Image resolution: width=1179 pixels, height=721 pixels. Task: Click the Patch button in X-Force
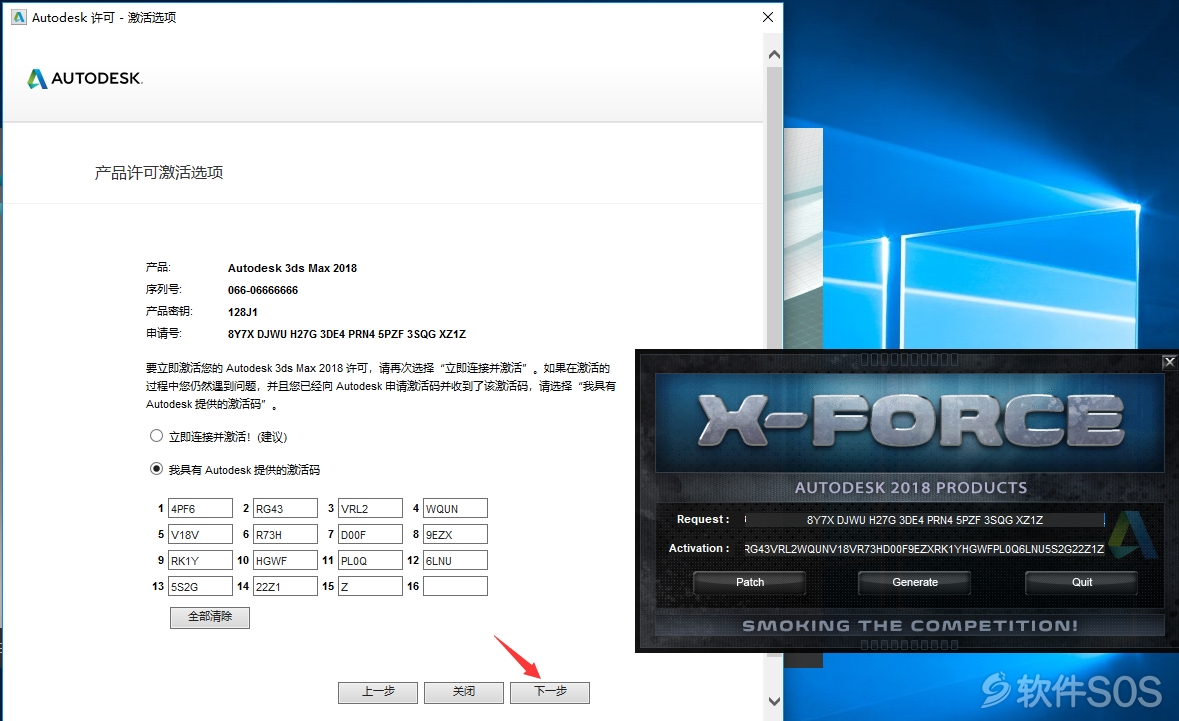(x=750, y=583)
